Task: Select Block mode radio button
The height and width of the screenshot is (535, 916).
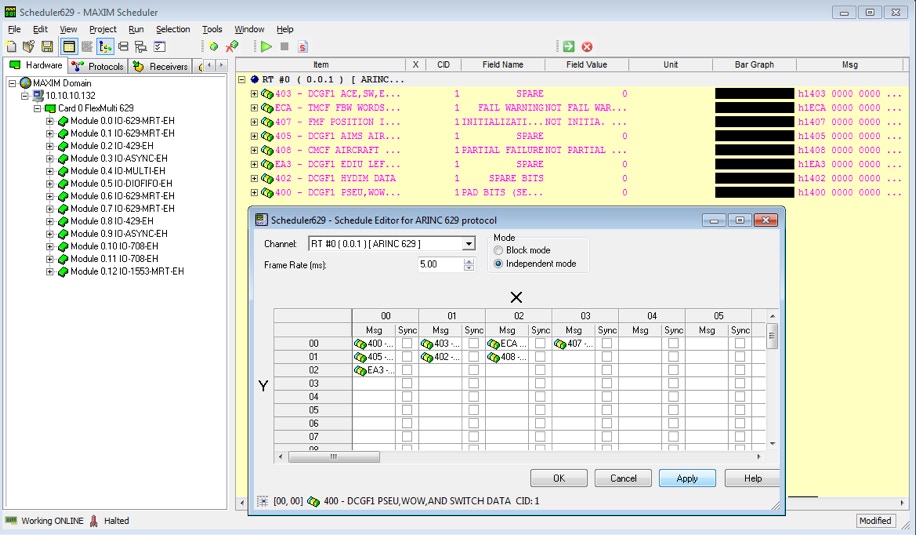Action: pyautogui.click(x=498, y=250)
